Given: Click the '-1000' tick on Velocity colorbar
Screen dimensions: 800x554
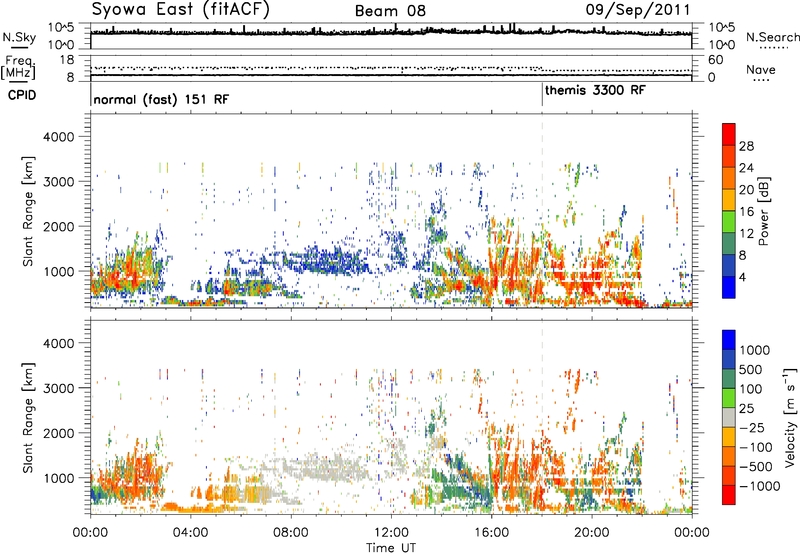Looking at the screenshot, I should tap(760, 486).
